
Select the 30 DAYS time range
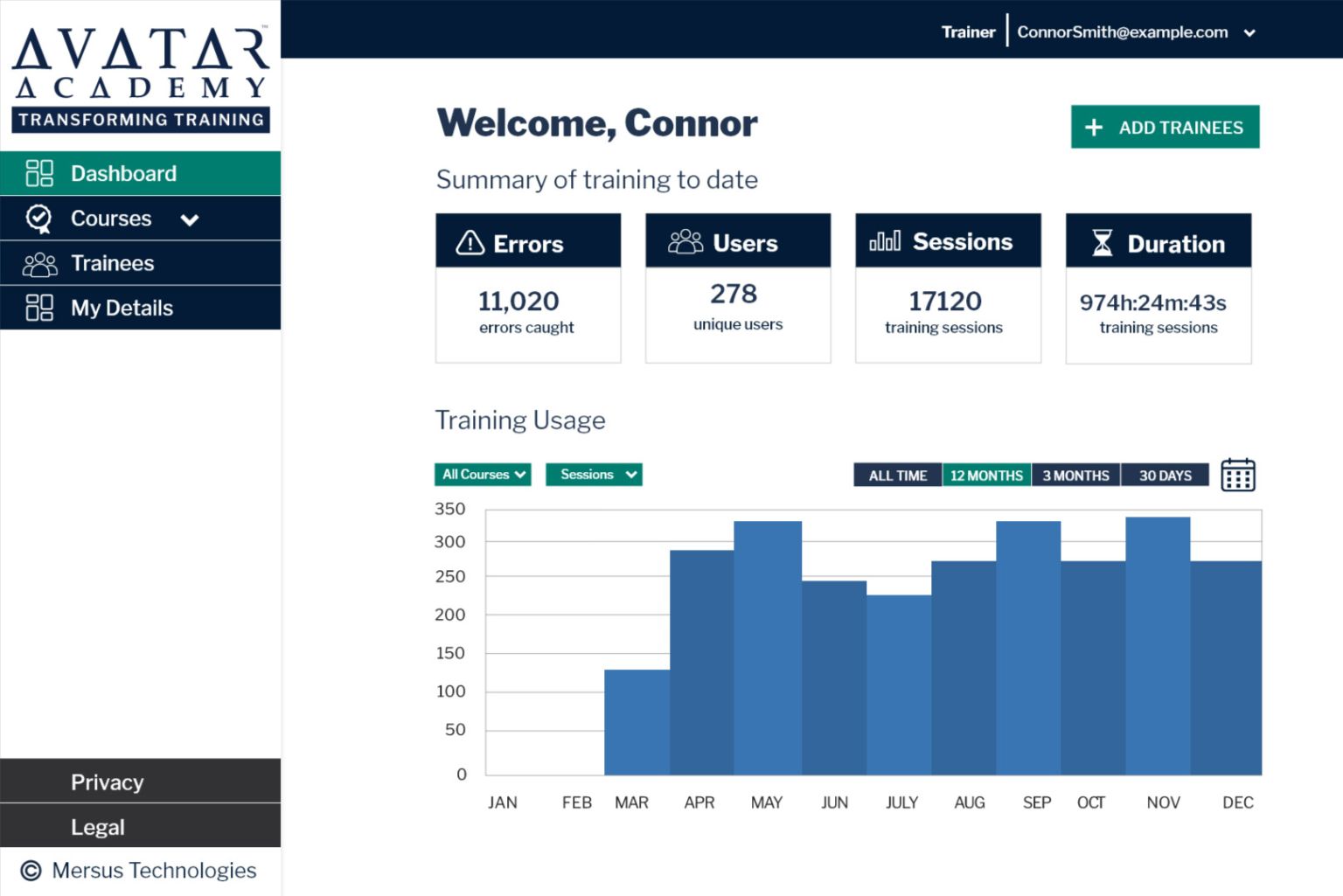click(1165, 476)
